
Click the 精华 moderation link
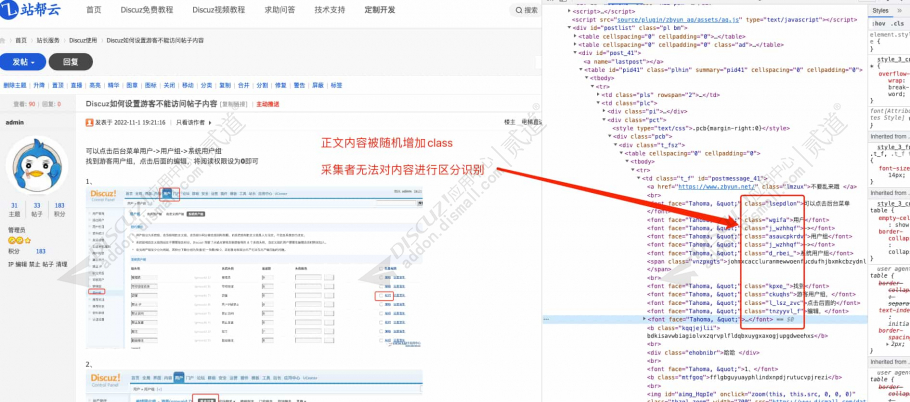click(x=113, y=85)
